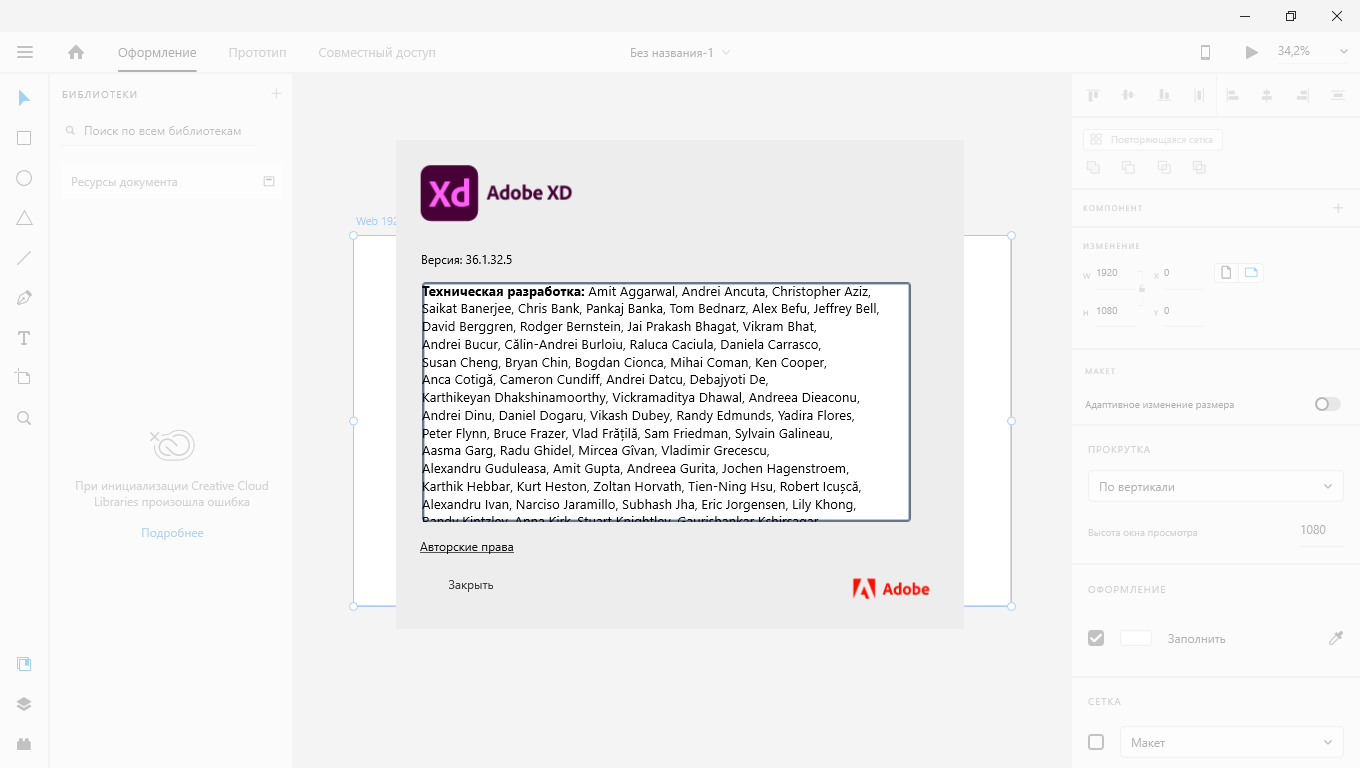Click the boolean Intersect icon

(x=1164, y=168)
